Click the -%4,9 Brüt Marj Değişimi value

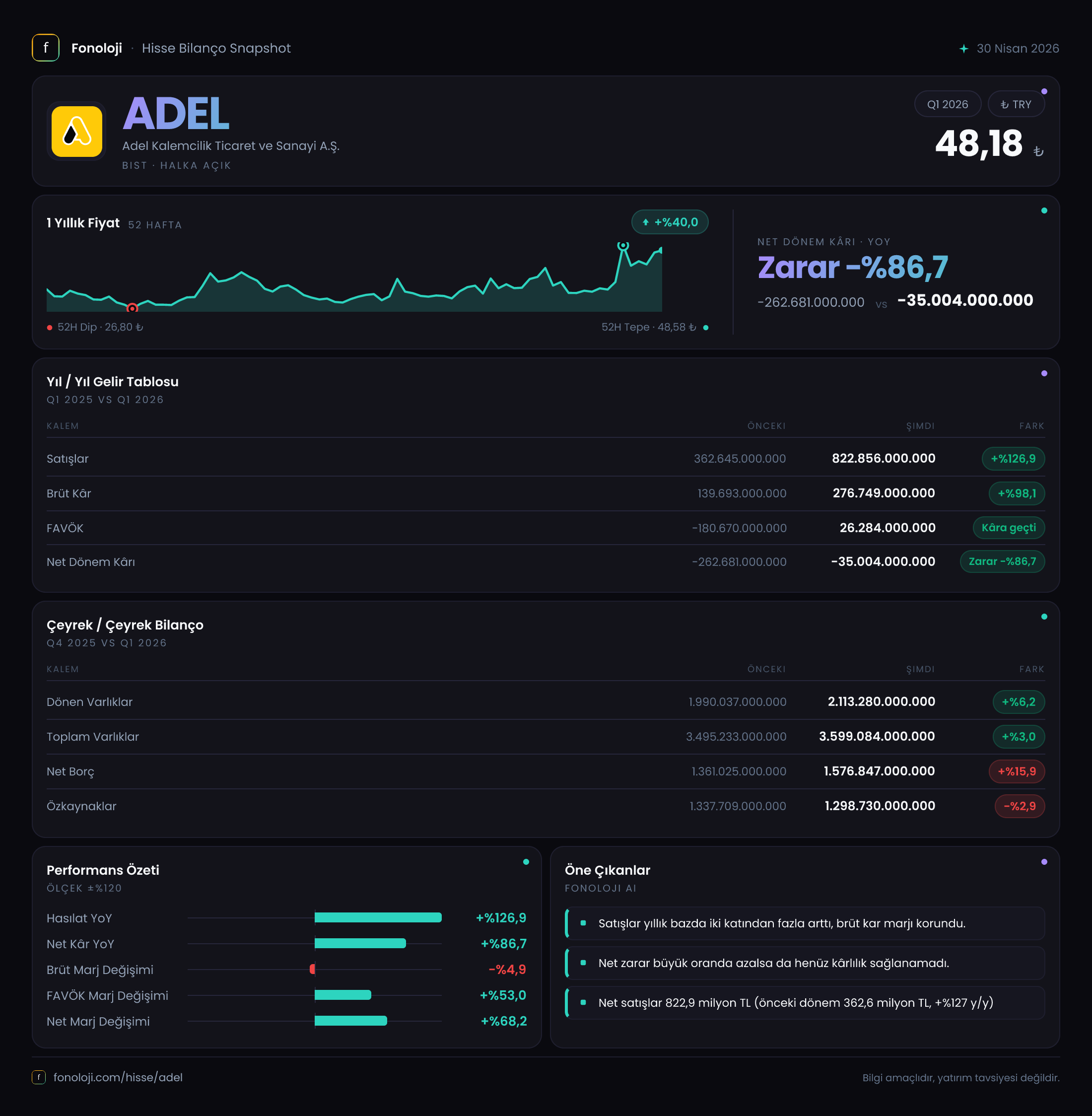507,970
